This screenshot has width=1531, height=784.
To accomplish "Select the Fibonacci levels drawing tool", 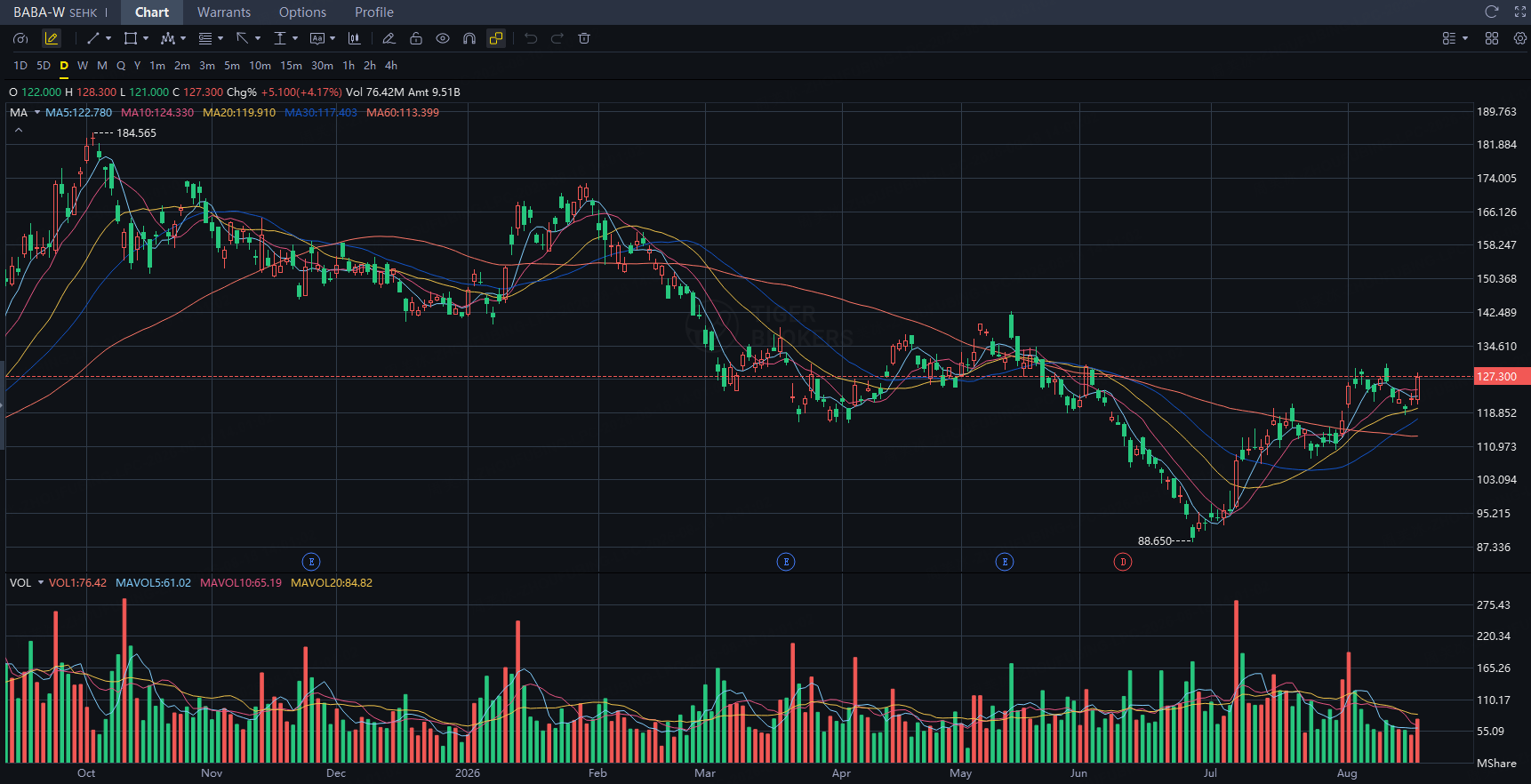I will pos(205,38).
